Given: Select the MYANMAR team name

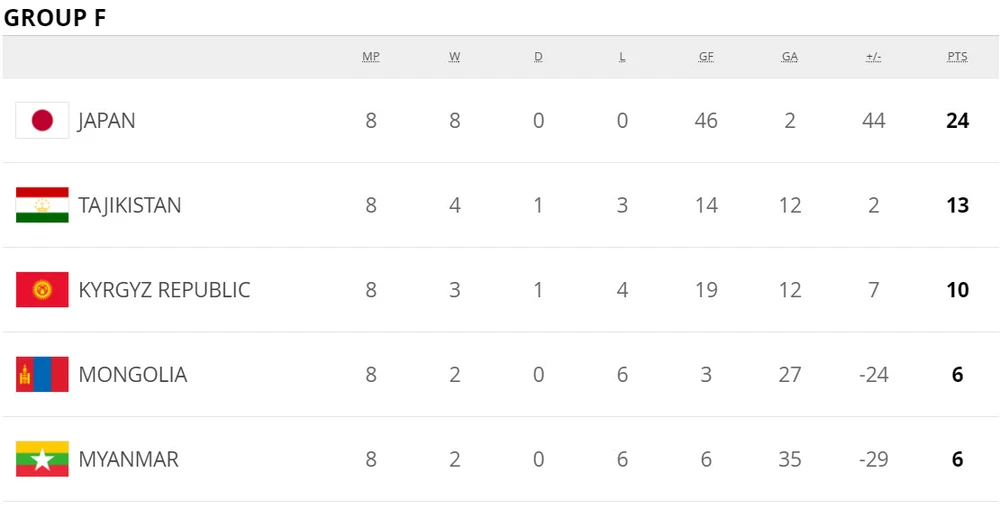Looking at the screenshot, I should (x=129, y=460).
